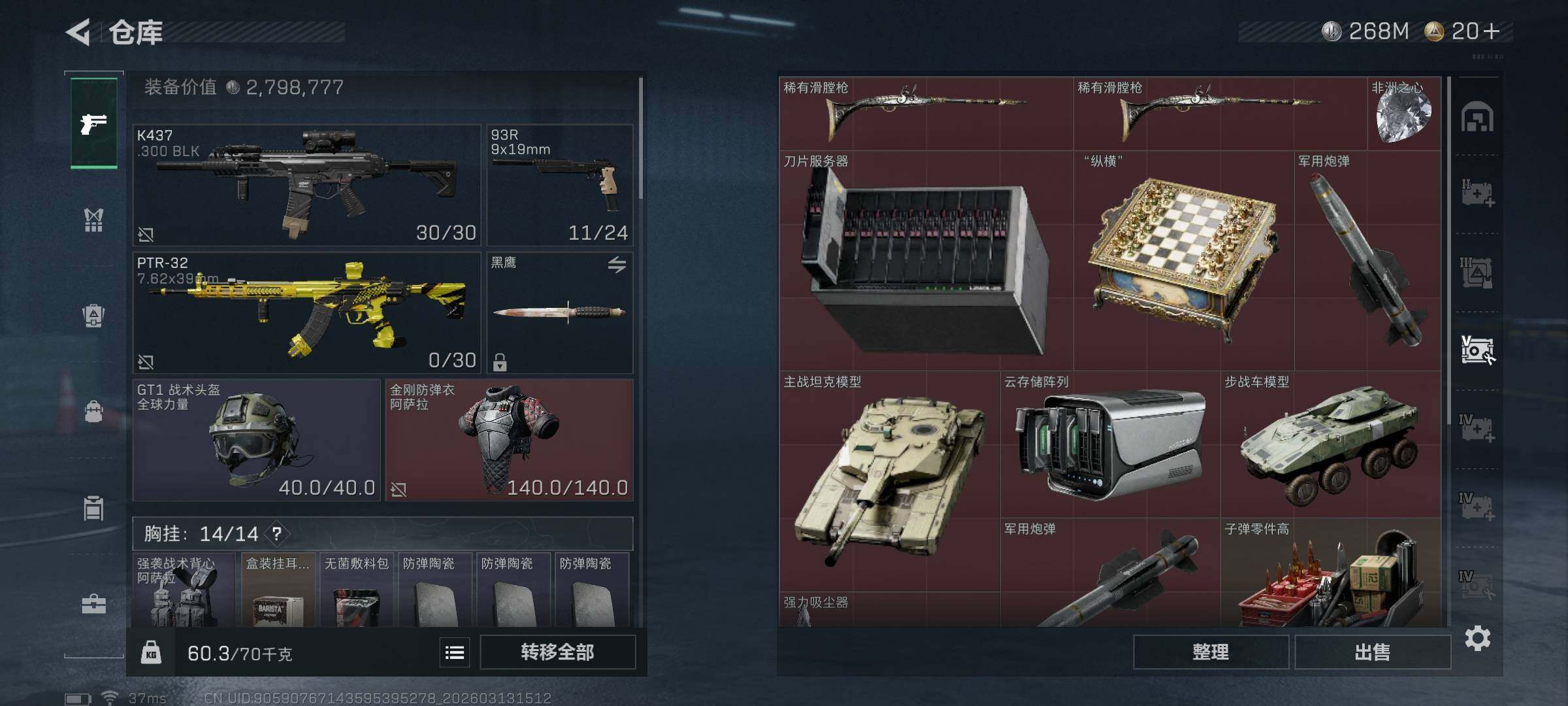
Task: Open the briefcase safe-box sidebar icon
Action: click(93, 604)
